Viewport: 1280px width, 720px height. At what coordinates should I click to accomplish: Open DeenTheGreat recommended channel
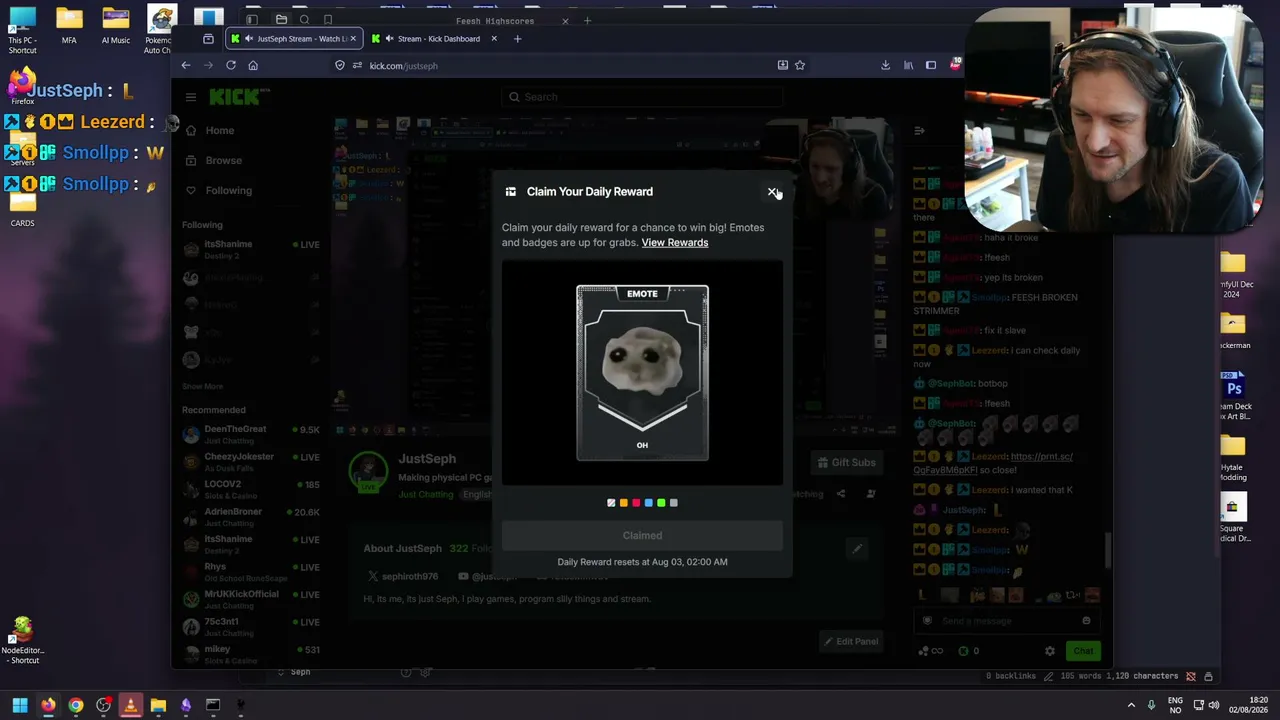tap(251, 434)
